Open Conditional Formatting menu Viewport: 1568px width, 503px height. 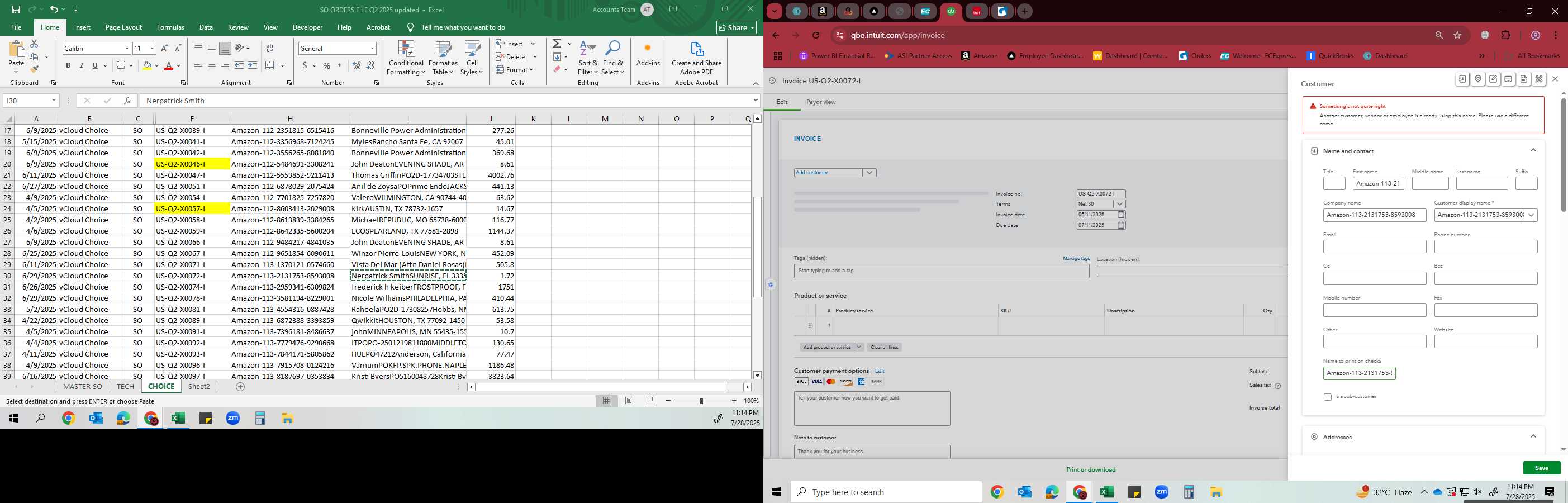point(406,59)
